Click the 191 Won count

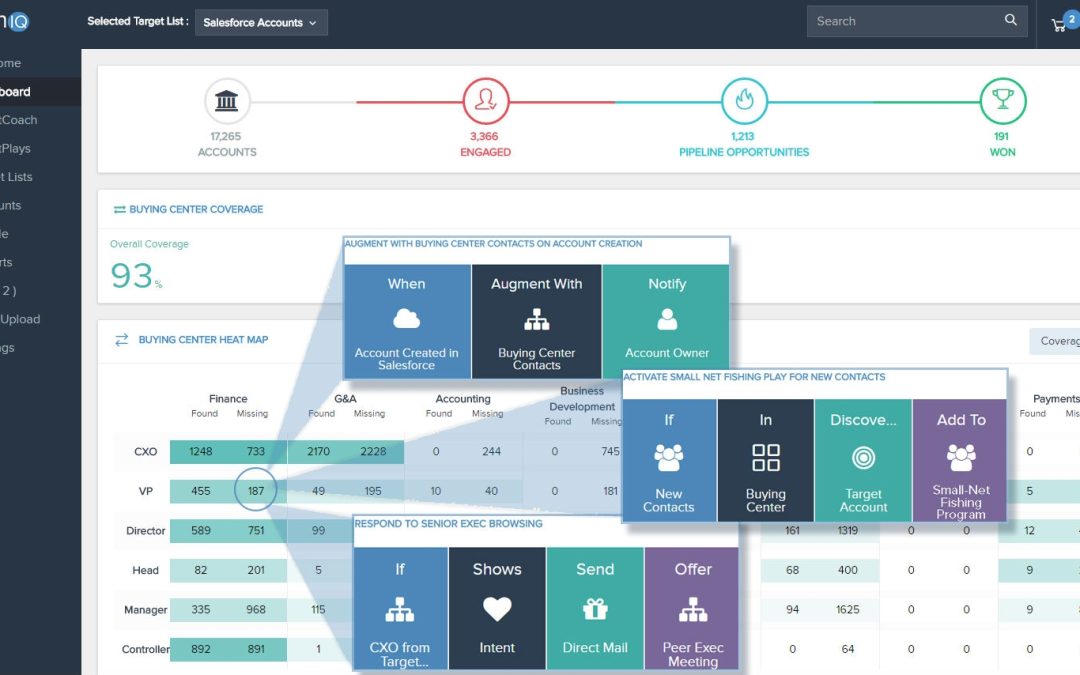[x=1001, y=136]
